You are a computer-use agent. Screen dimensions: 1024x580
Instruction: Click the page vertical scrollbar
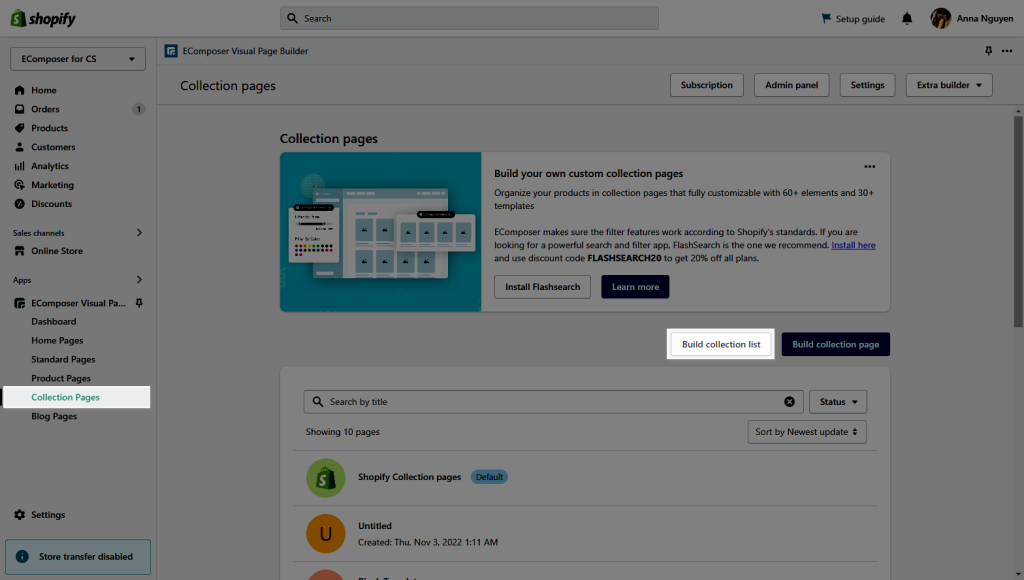[x=1018, y=221]
